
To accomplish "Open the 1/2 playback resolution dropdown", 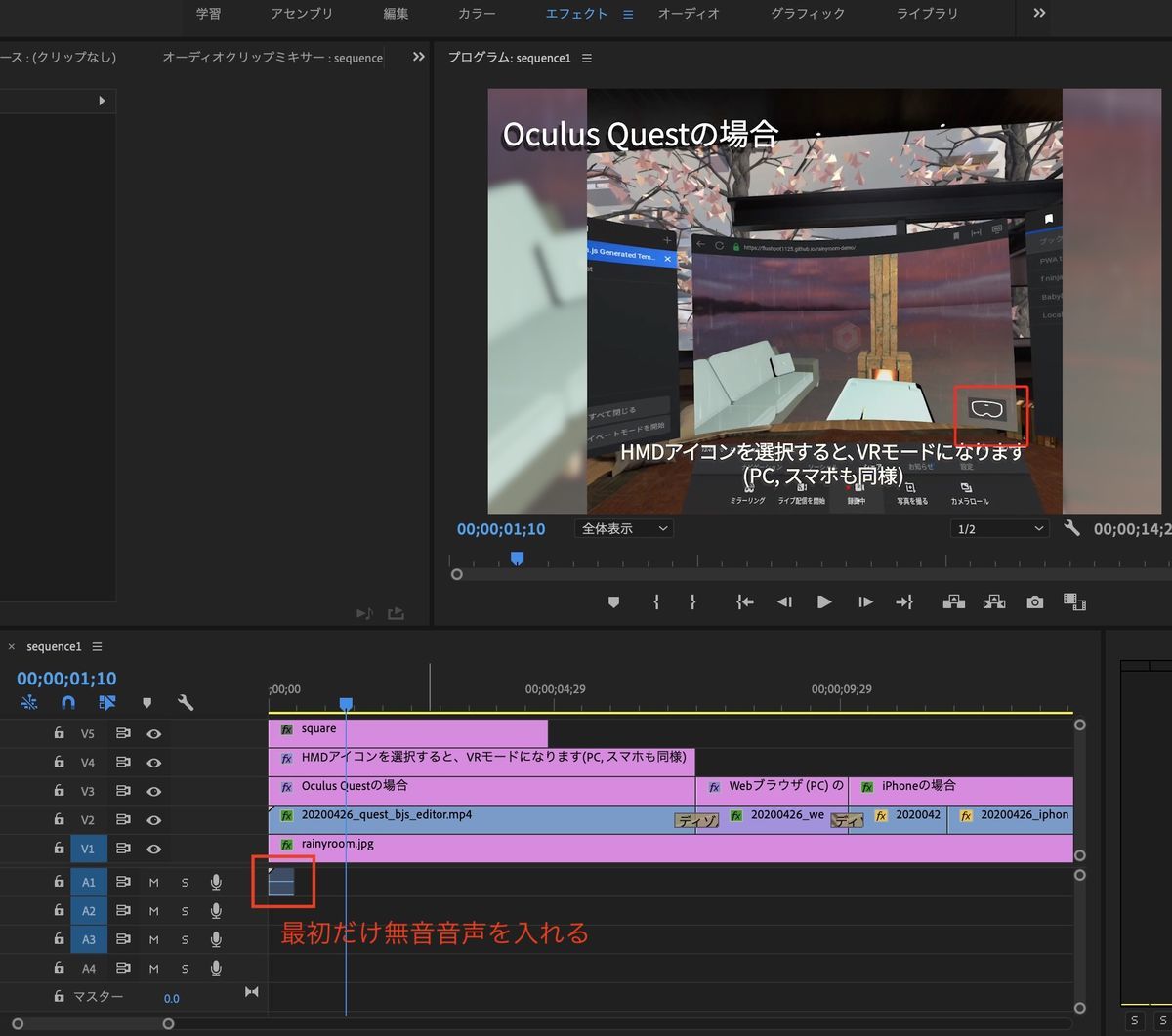I will pos(998,528).
